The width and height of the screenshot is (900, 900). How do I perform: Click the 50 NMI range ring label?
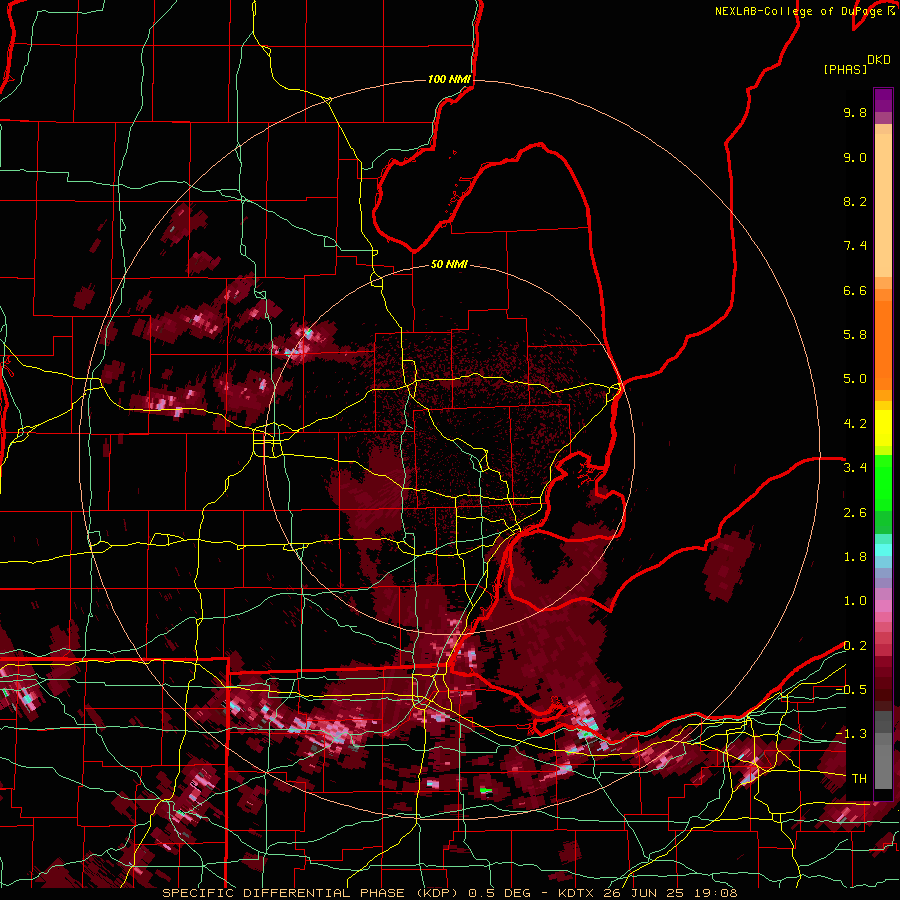tap(449, 264)
